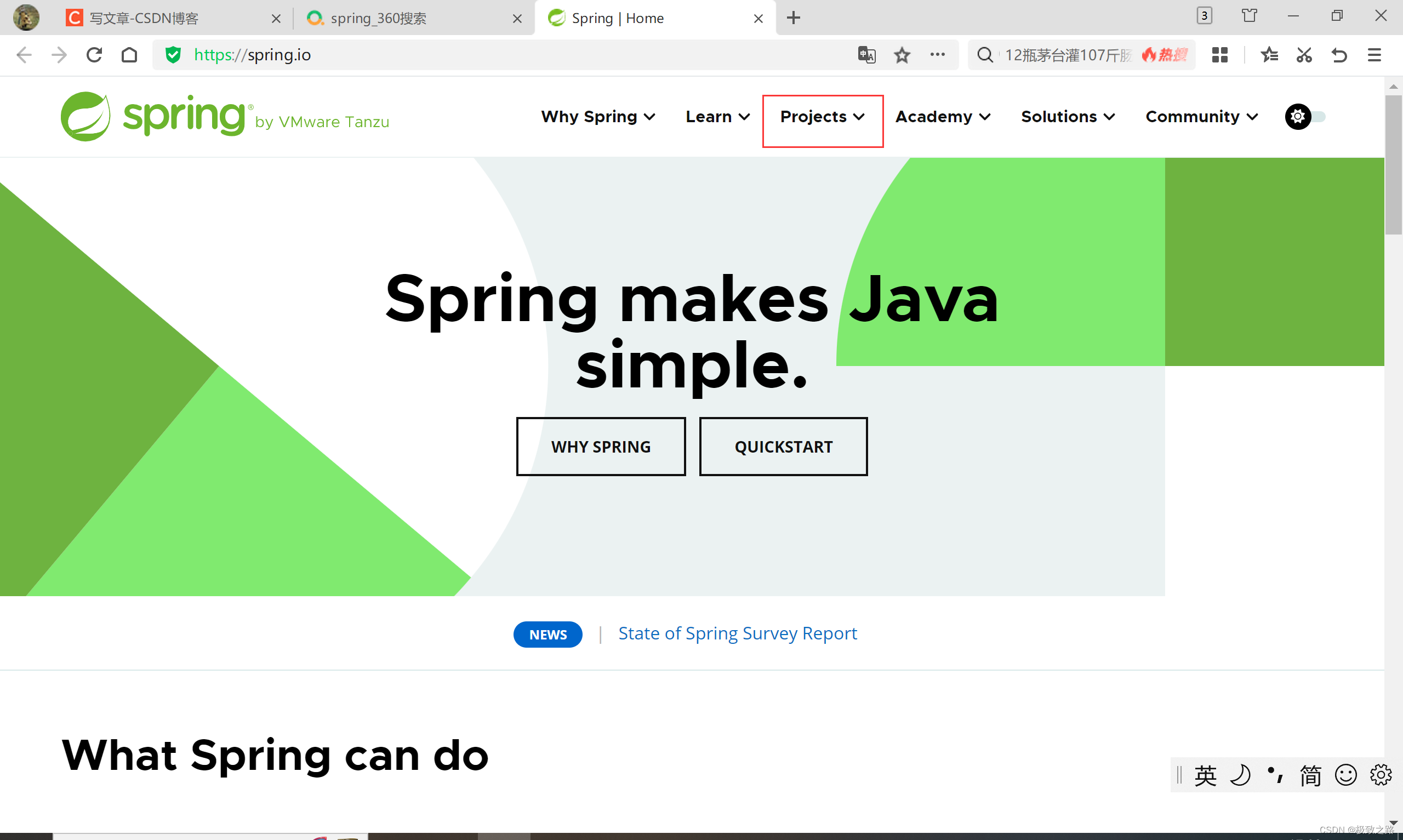
Task: Close the spring_360搜索 tab
Action: [x=517, y=19]
